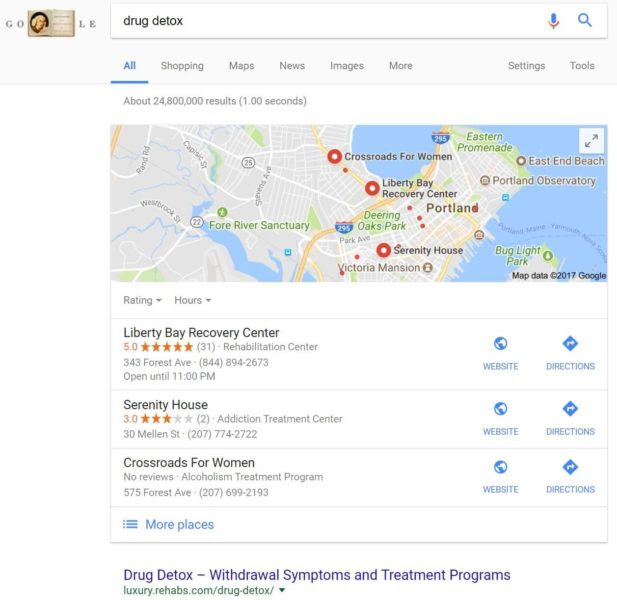
Task: Get directions to Serenity House
Action: point(570,409)
